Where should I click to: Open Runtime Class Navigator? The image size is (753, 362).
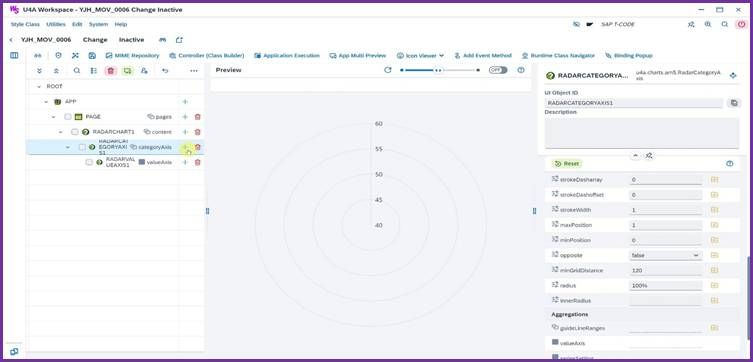559,56
